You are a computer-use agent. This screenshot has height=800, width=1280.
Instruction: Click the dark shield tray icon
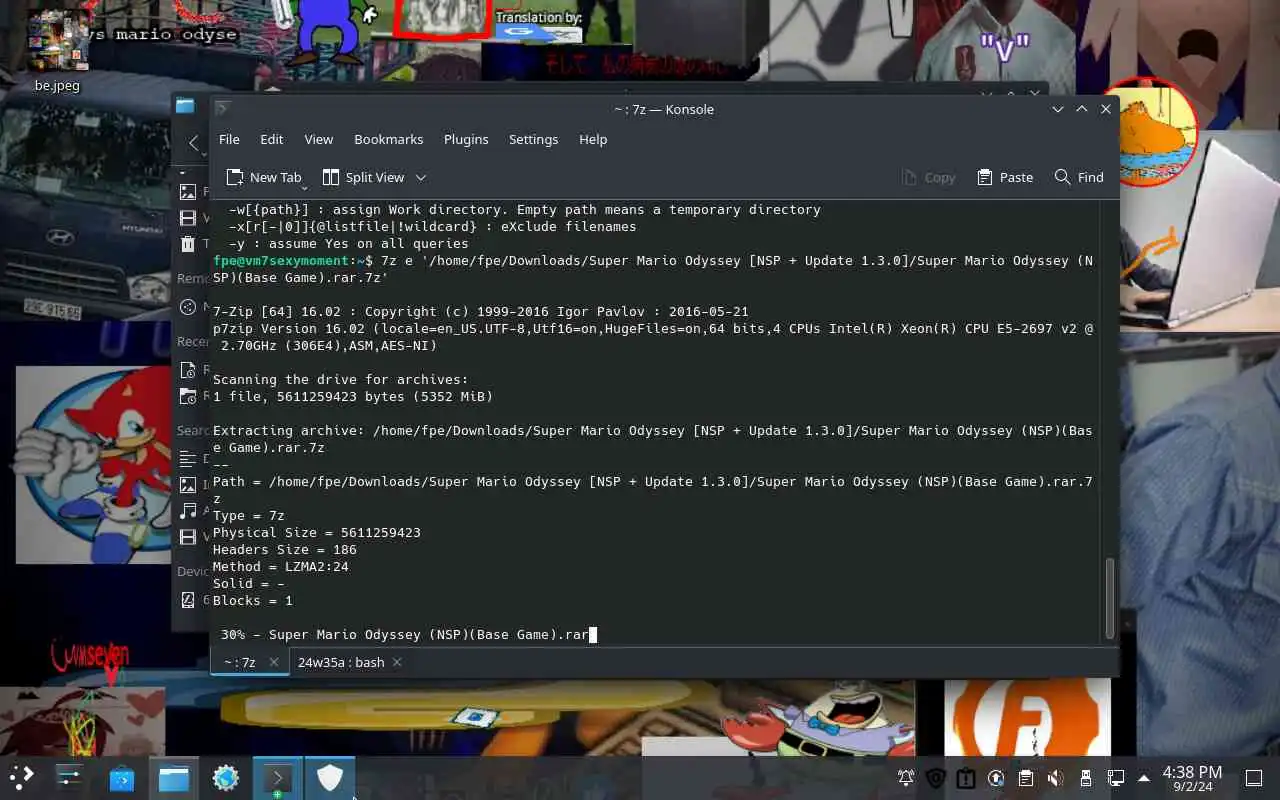coord(936,778)
